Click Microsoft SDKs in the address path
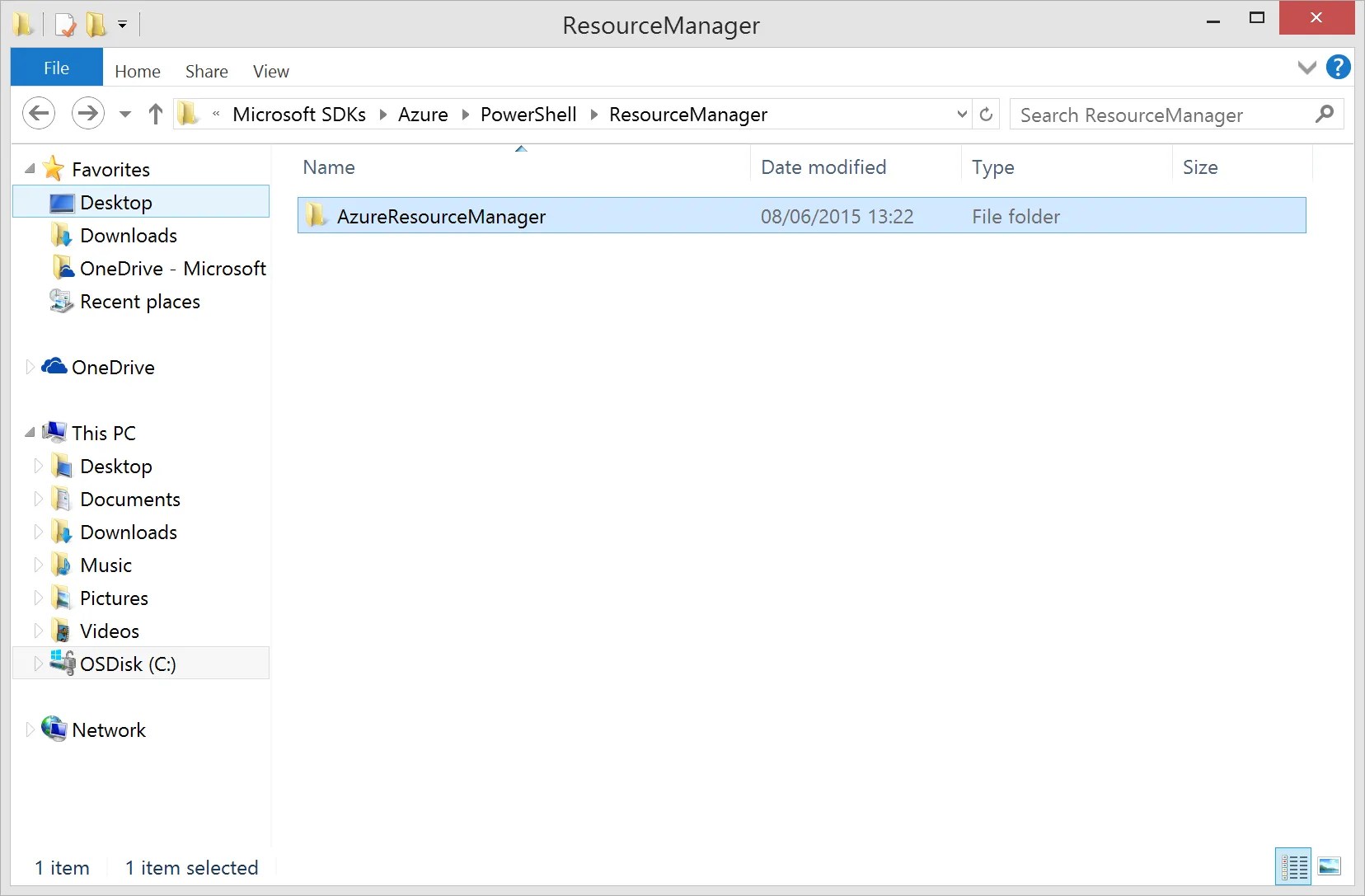1365x896 pixels. click(x=299, y=115)
